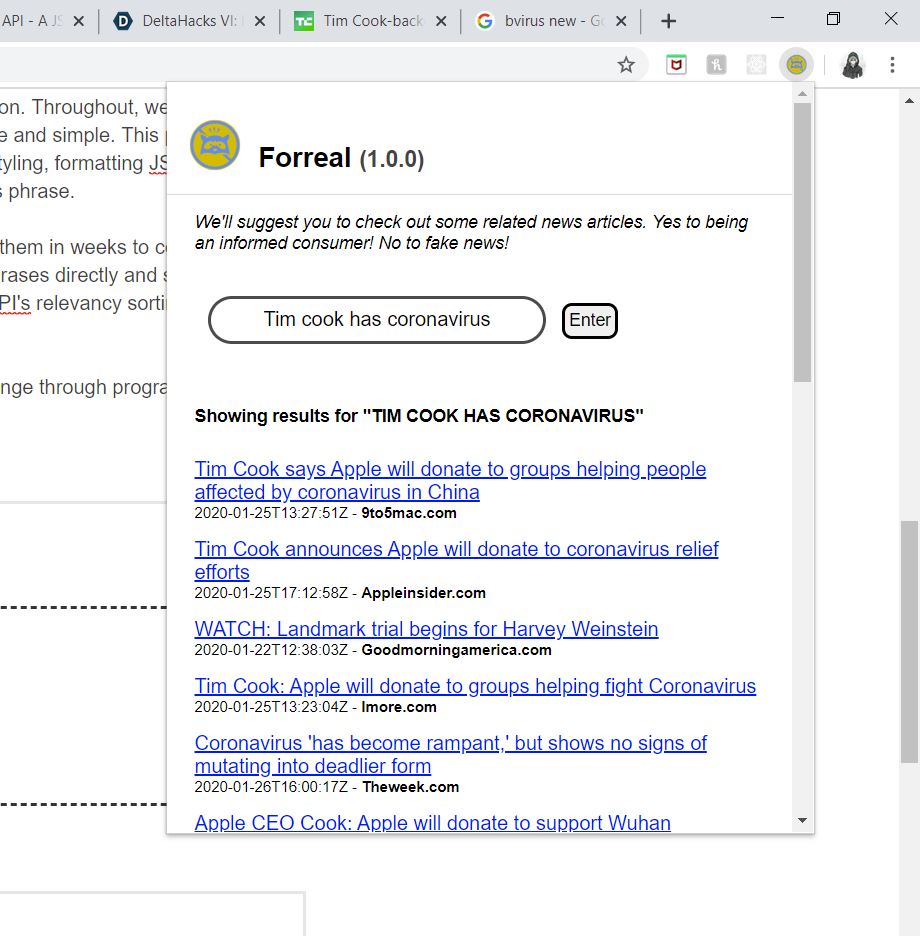The width and height of the screenshot is (920, 936).
Task: Open the McAfee shield extension icon
Action: coord(676,64)
